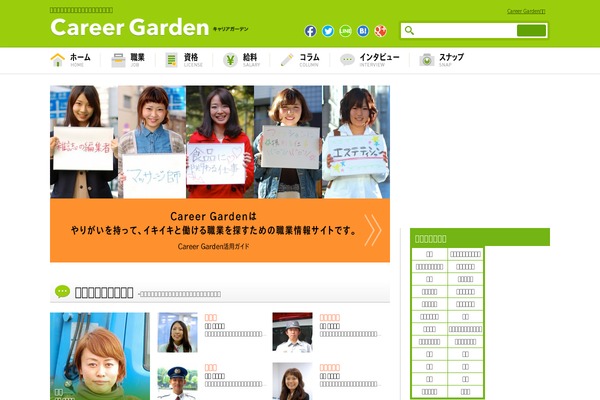The height and width of the screenshot is (400, 600).
Task: Click the double chevron on orange banner
Action: [x=373, y=230]
